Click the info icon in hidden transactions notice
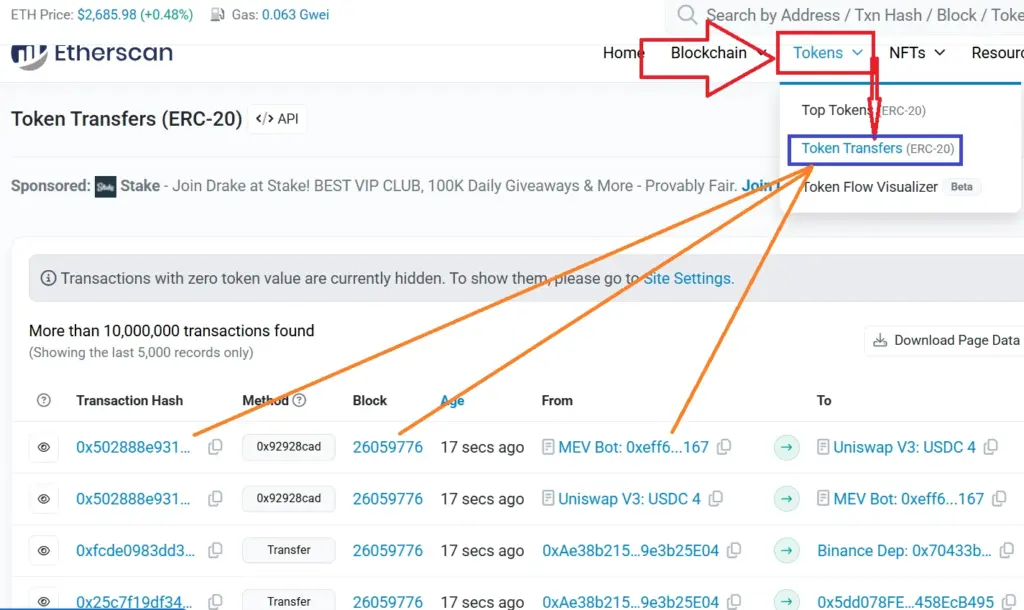The height and width of the screenshot is (610, 1024). pos(48,278)
